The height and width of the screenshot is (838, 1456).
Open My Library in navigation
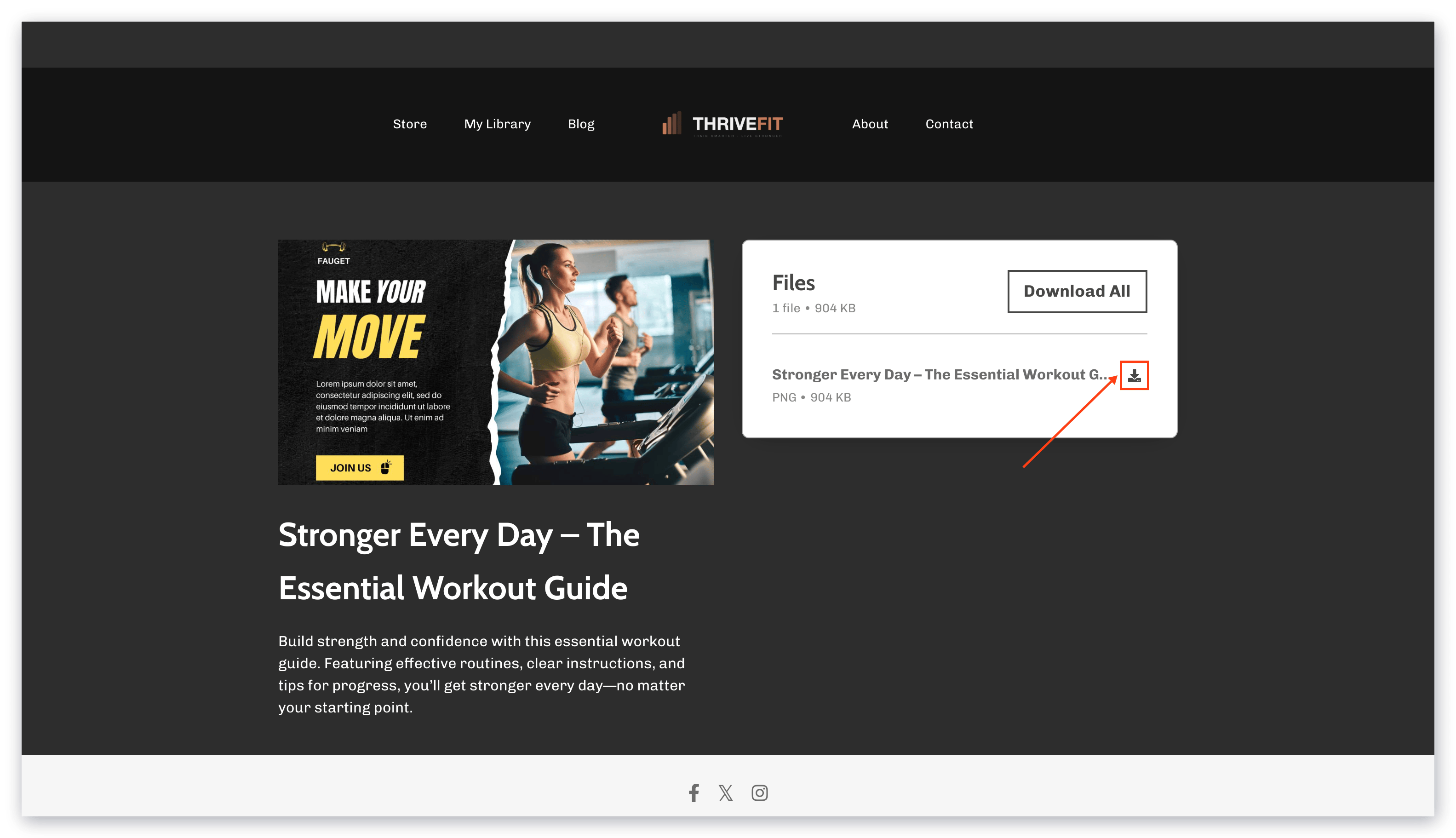[x=497, y=124]
